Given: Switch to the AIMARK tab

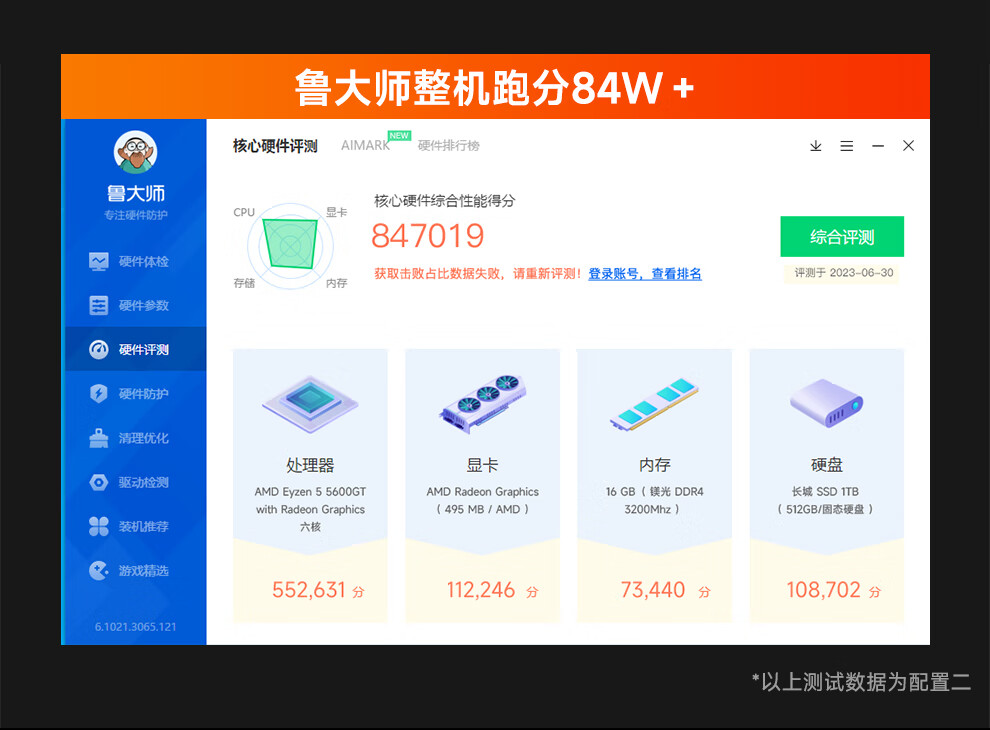Looking at the screenshot, I should point(366,146).
